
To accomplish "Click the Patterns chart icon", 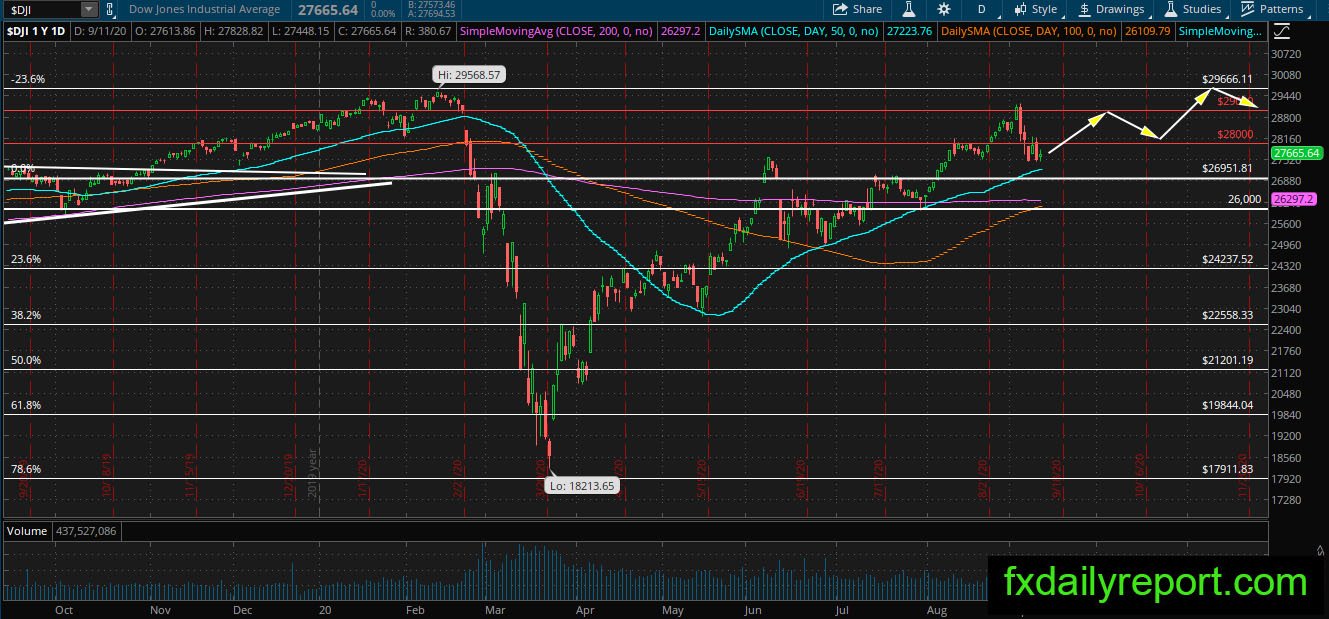I will tap(1248, 9).
